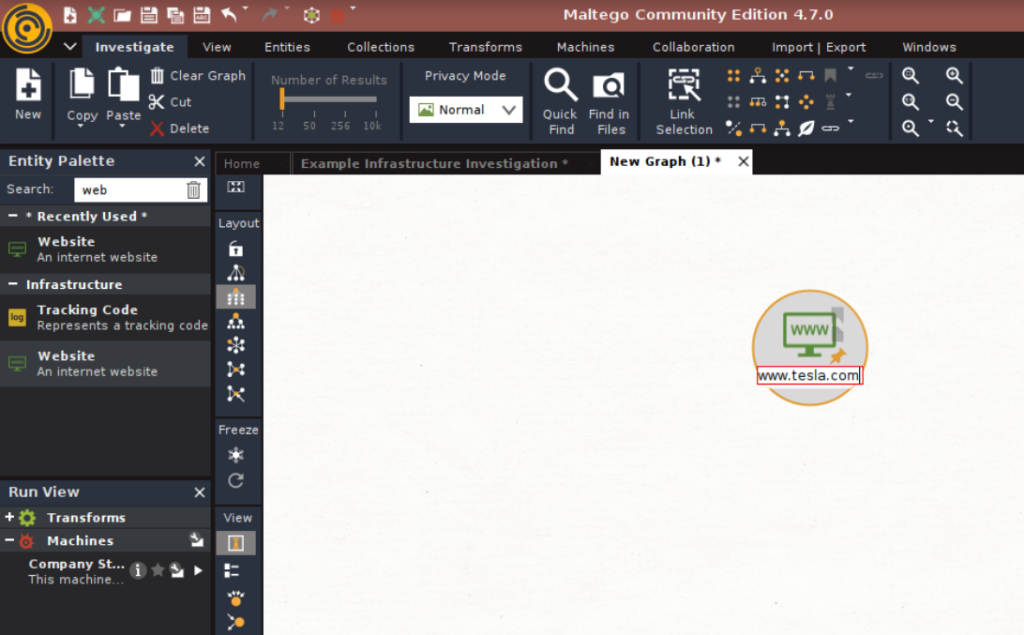The height and width of the screenshot is (635, 1024).
Task: Click the Number of Results slider handle
Action: (x=282, y=99)
